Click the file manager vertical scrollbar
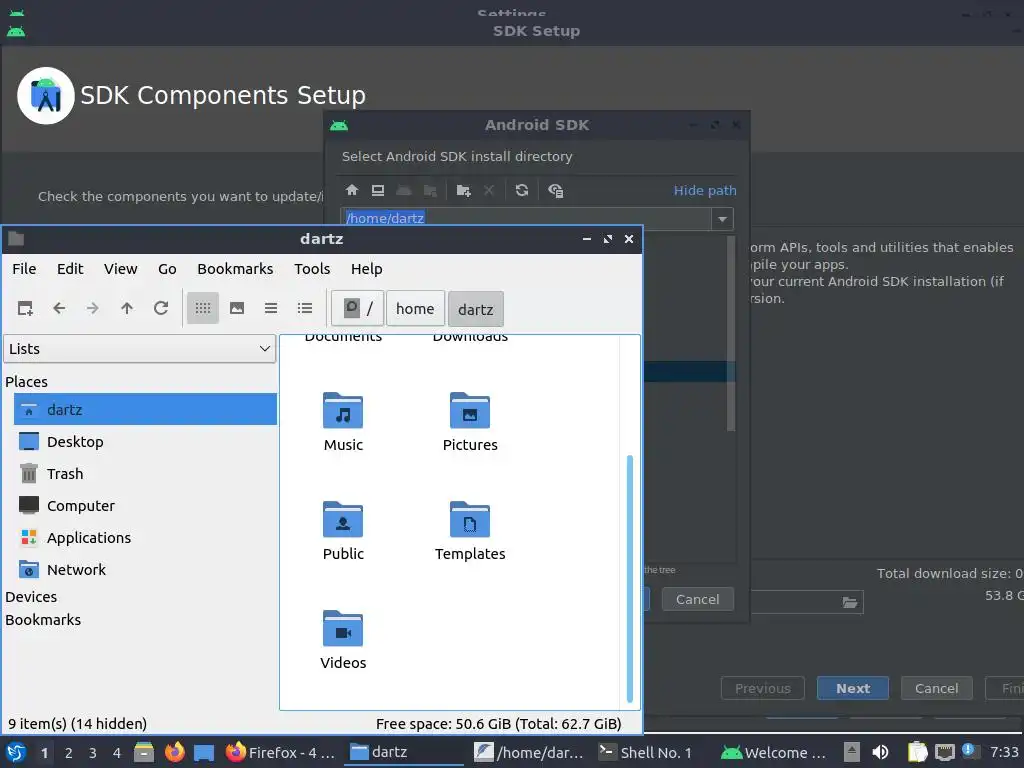 coord(630,579)
